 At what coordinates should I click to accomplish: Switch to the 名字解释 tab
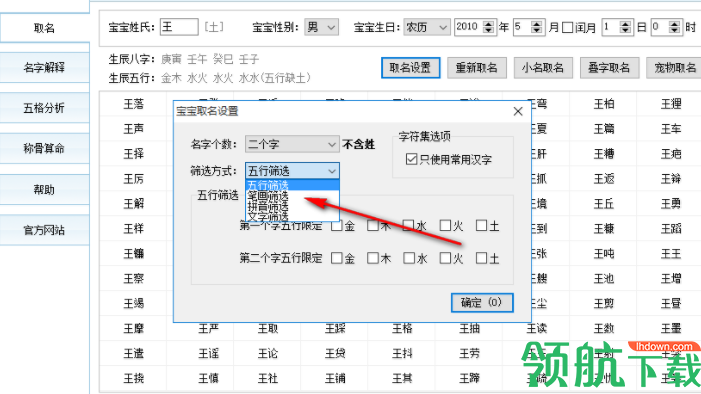coord(44,68)
